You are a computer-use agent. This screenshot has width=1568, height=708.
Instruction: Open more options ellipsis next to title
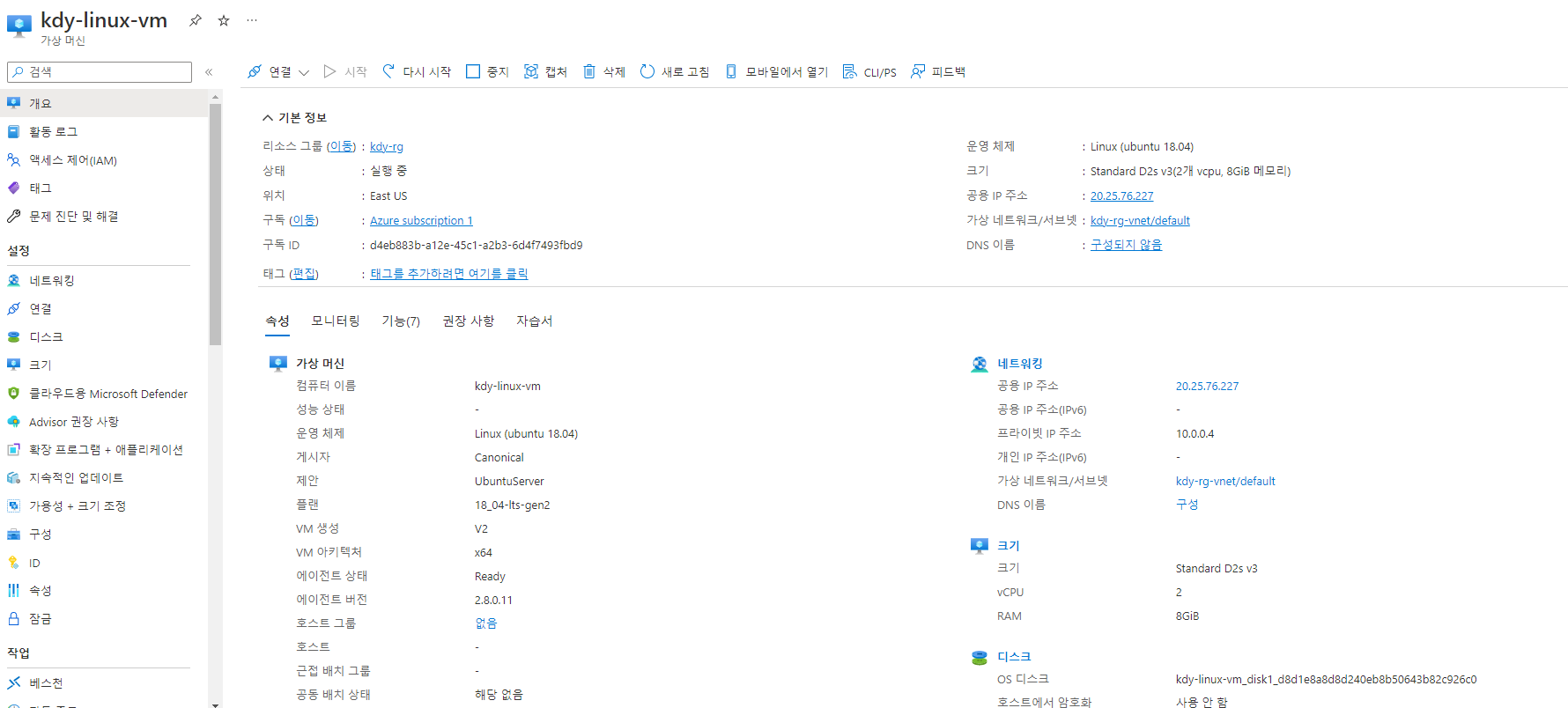(x=252, y=20)
